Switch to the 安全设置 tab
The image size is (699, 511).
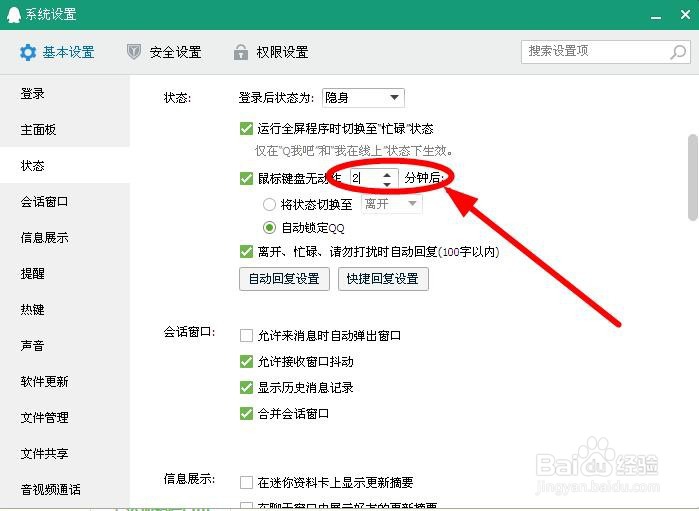point(164,52)
